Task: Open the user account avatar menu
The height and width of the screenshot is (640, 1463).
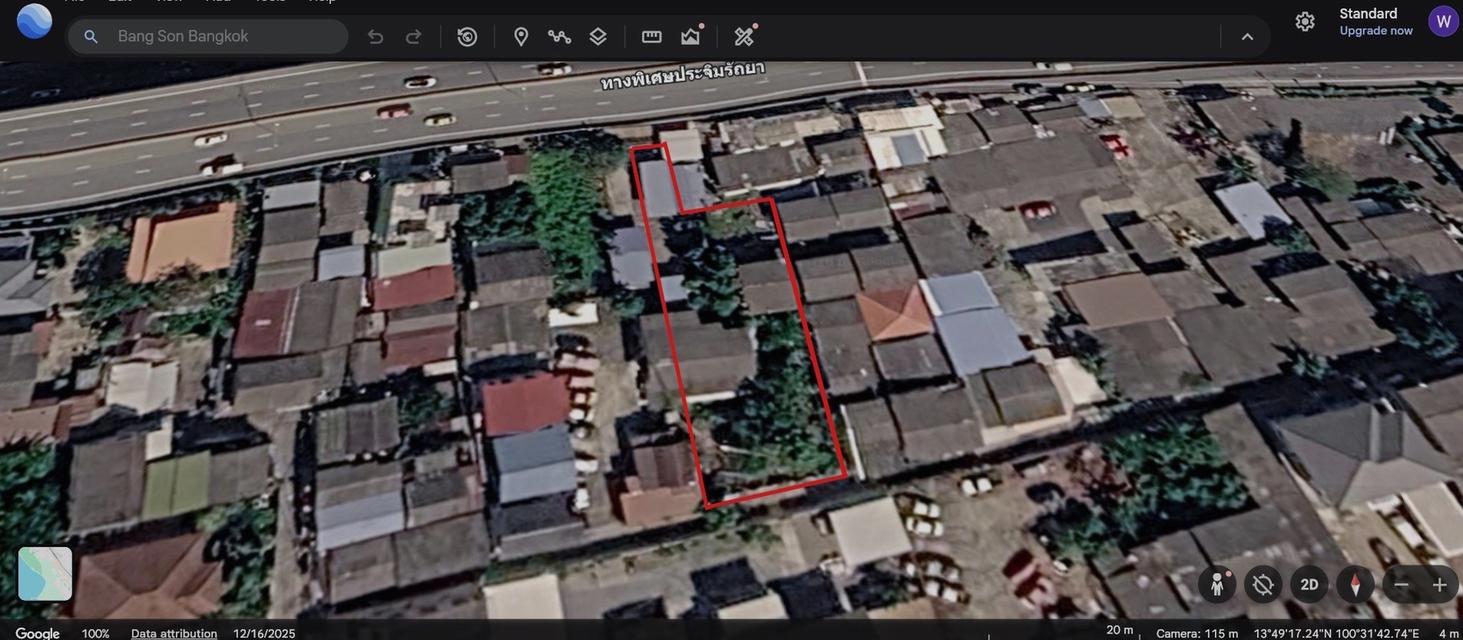Action: click(x=1443, y=21)
